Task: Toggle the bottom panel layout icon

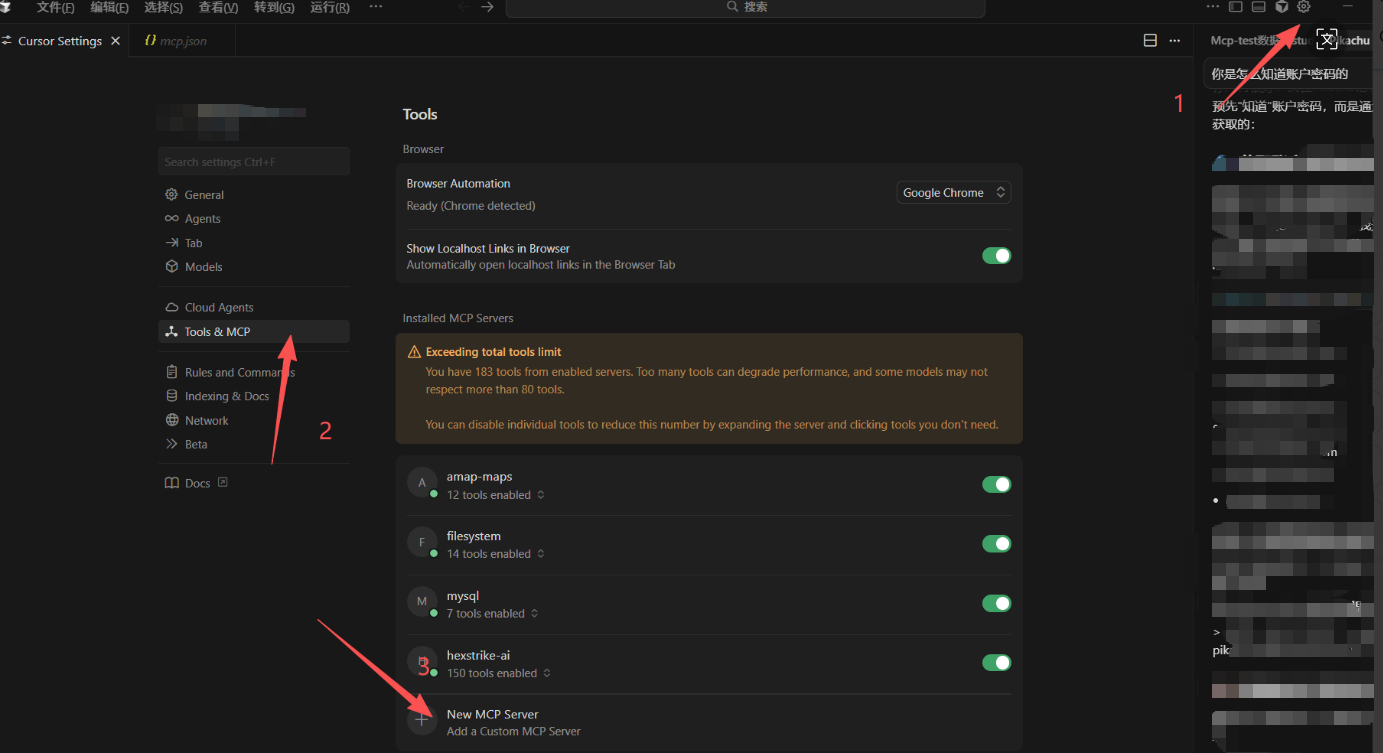Action: click(x=1259, y=7)
